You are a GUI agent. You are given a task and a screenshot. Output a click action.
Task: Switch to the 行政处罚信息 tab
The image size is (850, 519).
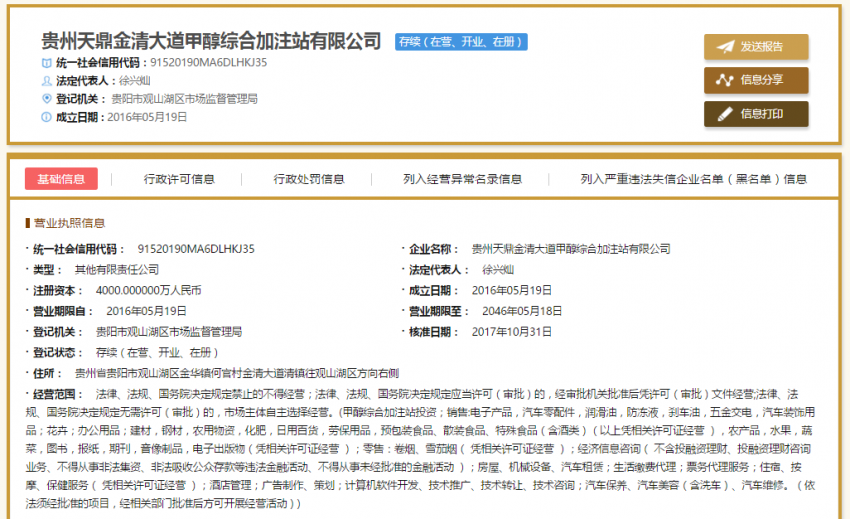pyautogui.click(x=309, y=179)
